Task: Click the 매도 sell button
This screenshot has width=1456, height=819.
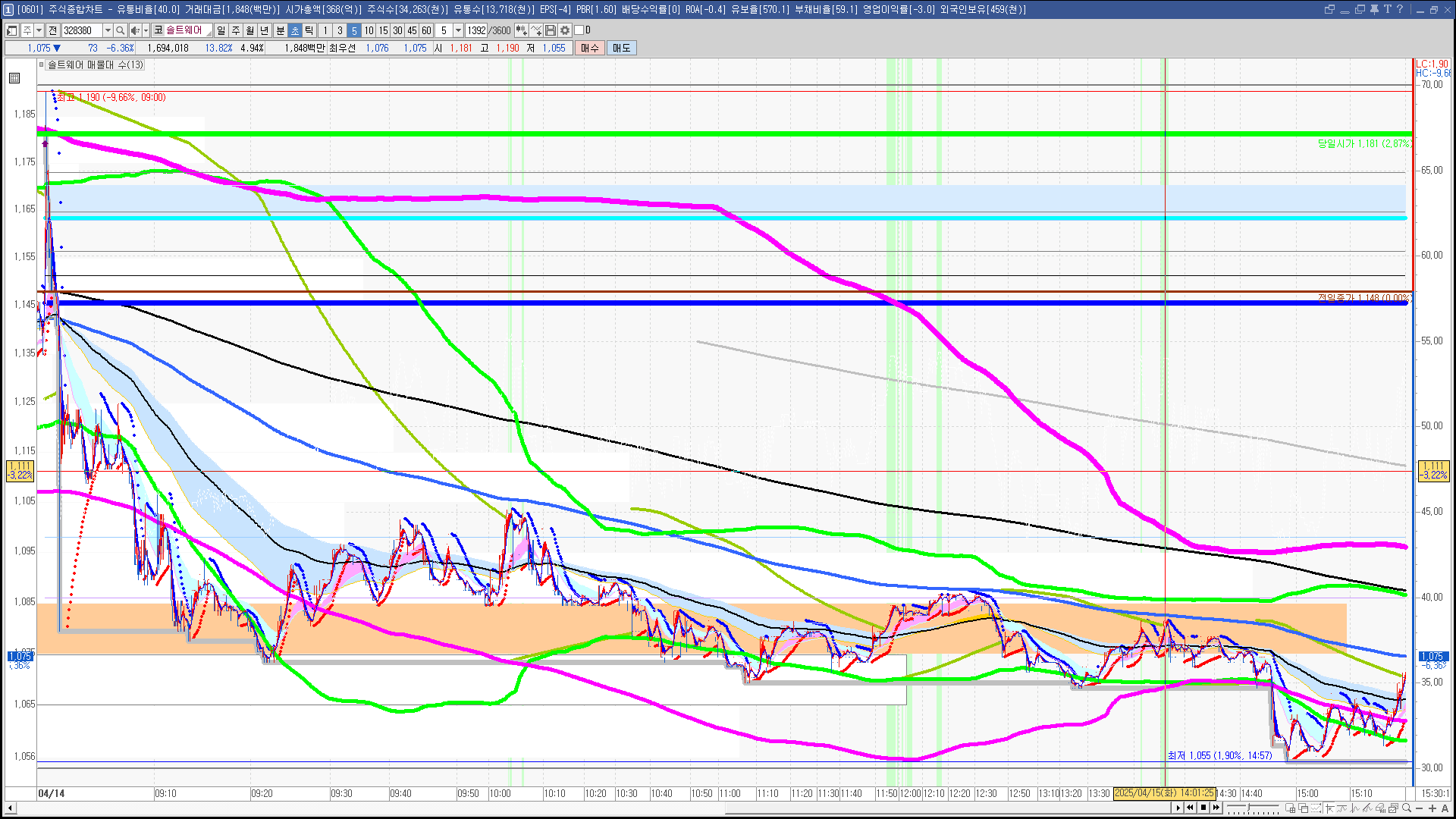Action: pyautogui.click(x=622, y=48)
